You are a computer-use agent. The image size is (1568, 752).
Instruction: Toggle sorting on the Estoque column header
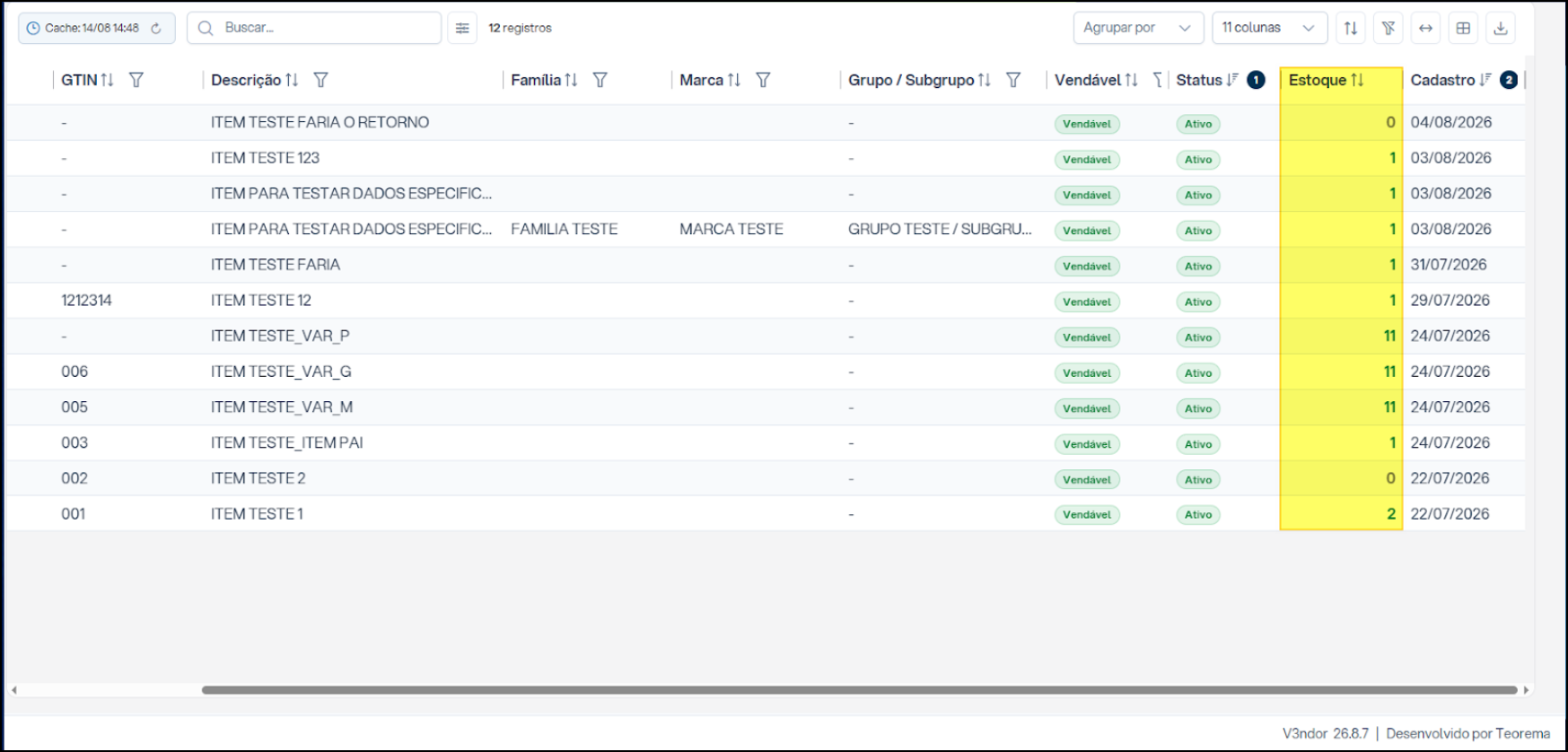point(1357,80)
